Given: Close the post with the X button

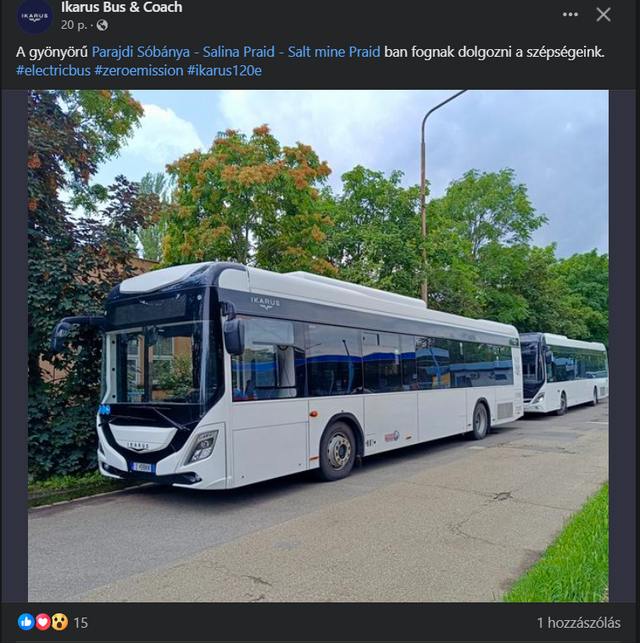Looking at the screenshot, I should coord(603,15).
